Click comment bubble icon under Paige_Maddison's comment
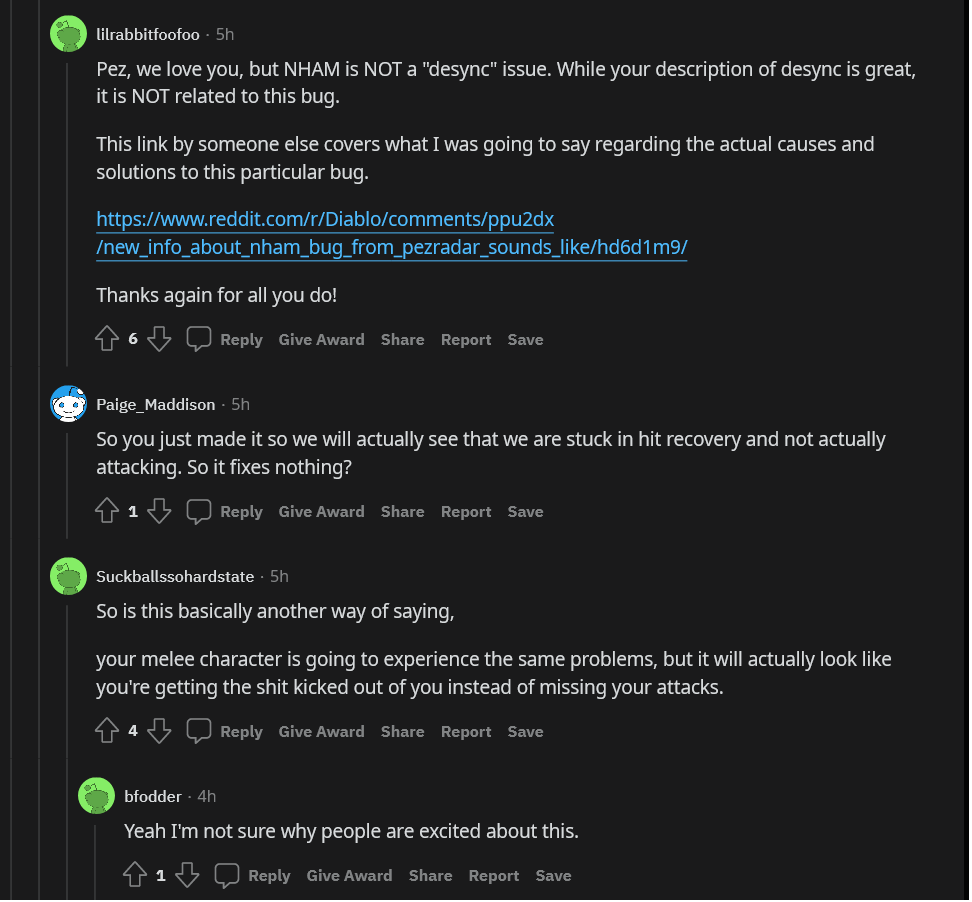972x902 pixels. pyautogui.click(x=199, y=512)
